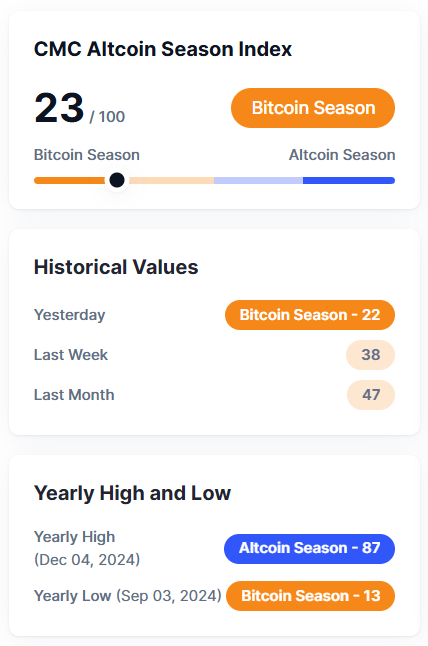Click the solid orange segment of the bar

click(71, 180)
